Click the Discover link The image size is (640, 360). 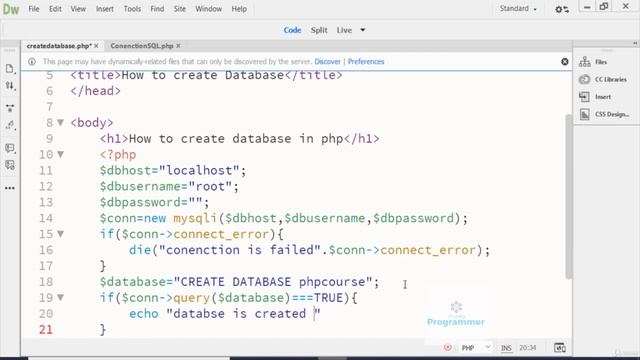point(327,62)
